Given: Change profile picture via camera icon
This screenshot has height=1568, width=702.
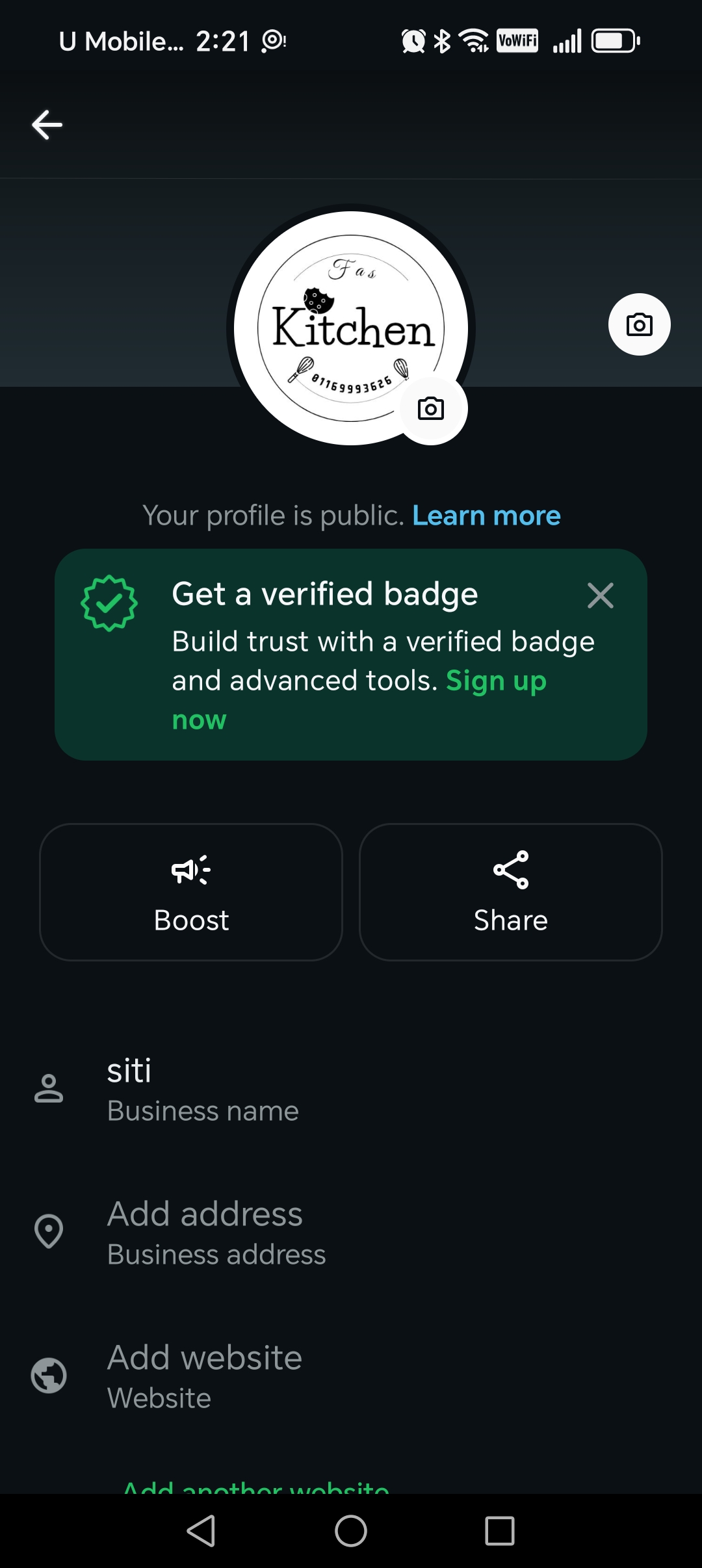Looking at the screenshot, I should coord(431,409).
